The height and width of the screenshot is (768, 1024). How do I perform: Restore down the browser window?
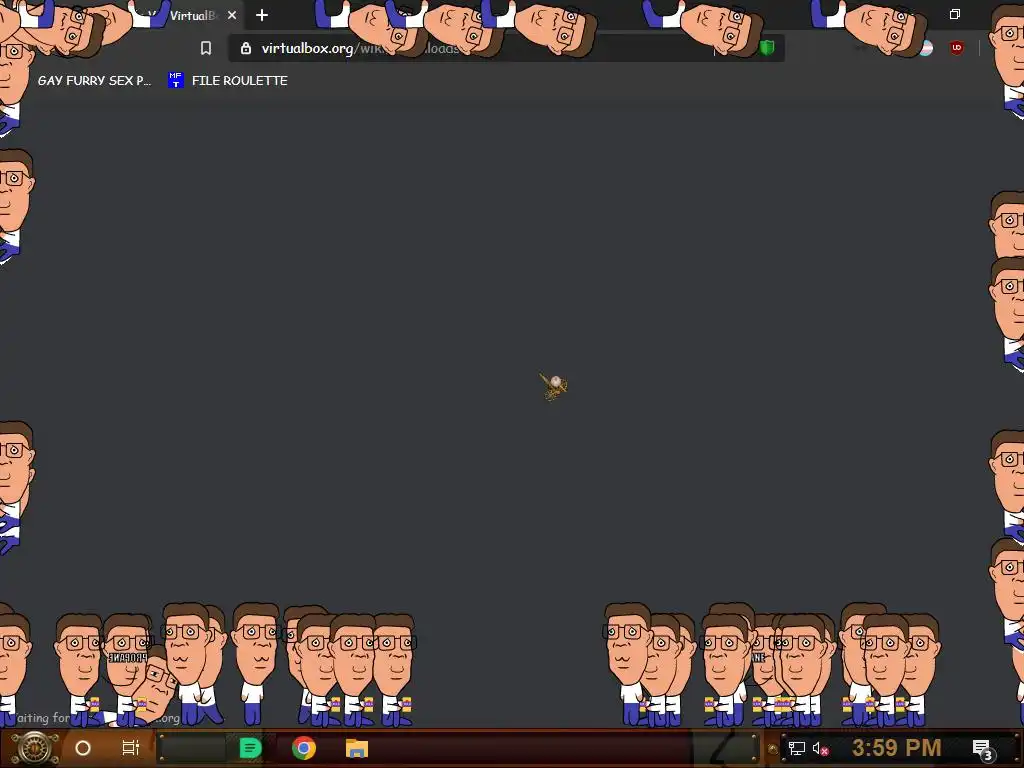955,14
